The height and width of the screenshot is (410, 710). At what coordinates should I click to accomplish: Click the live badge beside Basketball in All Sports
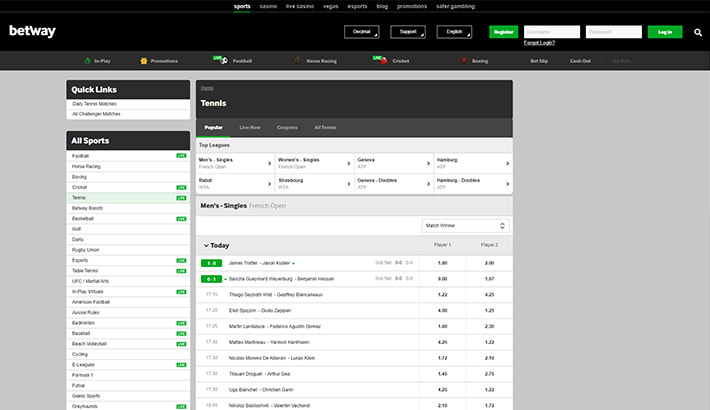[x=181, y=219]
